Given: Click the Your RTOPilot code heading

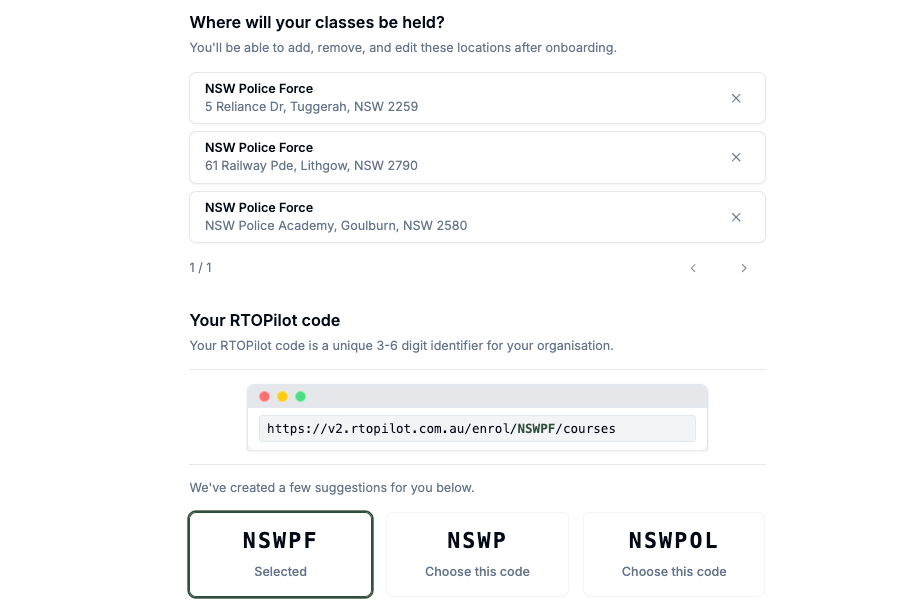Looking at the screenshot, I should coord(265,320).
